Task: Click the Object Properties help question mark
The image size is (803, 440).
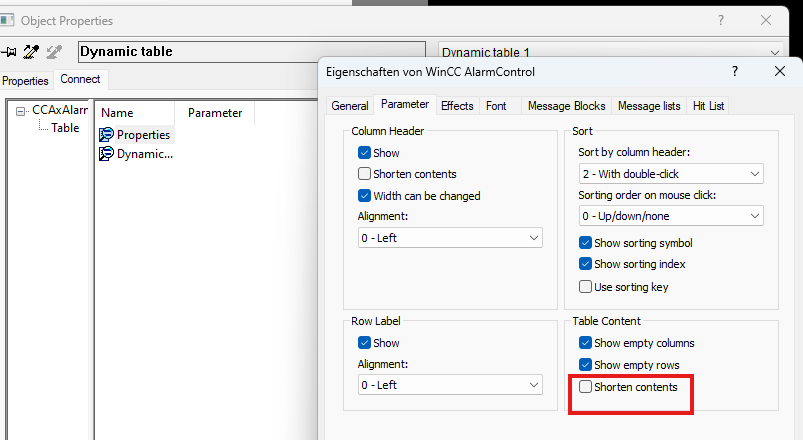Action: (x=720, y=20)
